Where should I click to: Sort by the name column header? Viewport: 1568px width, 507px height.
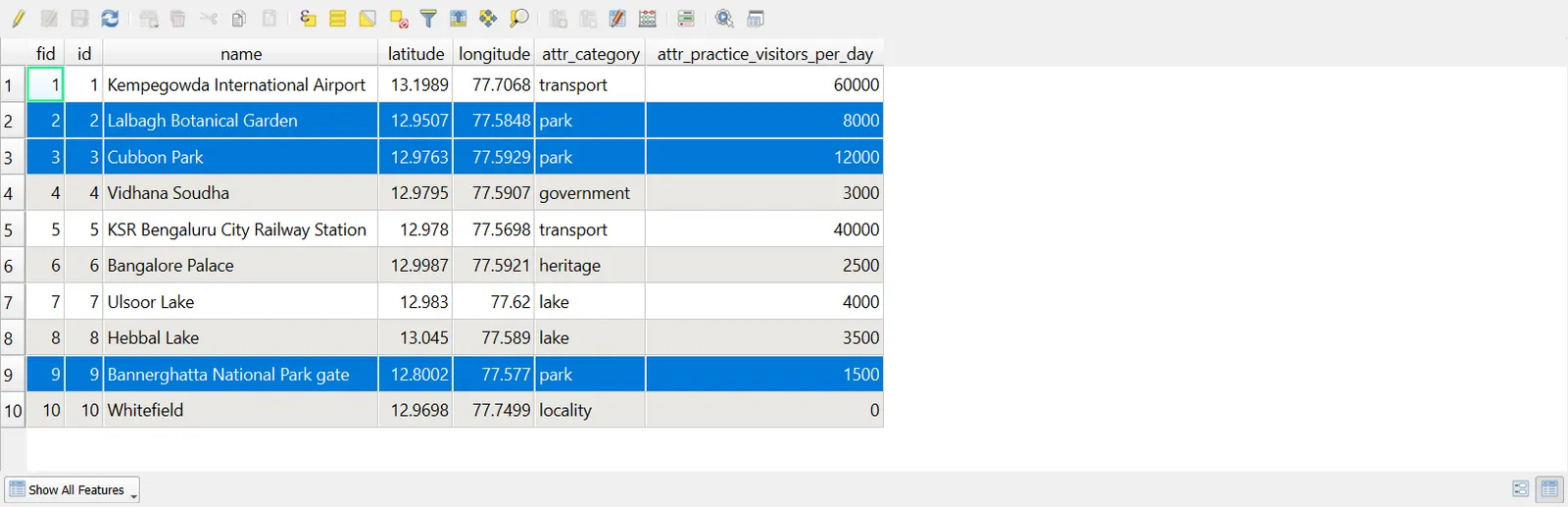tap(241, 54)
